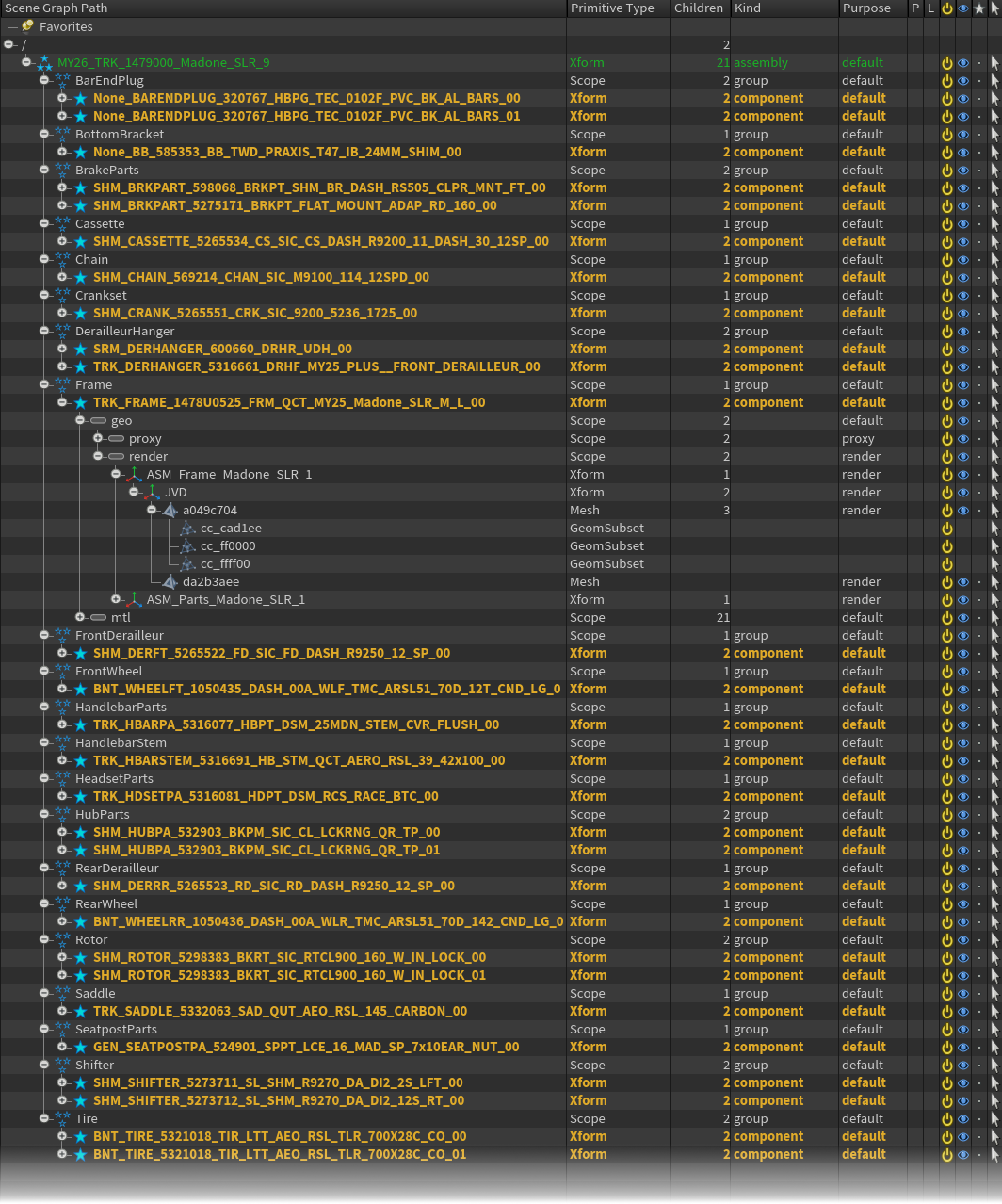Click the Kind column header
This screenshot has width=1002, height=1204.
tap(749, 8)
